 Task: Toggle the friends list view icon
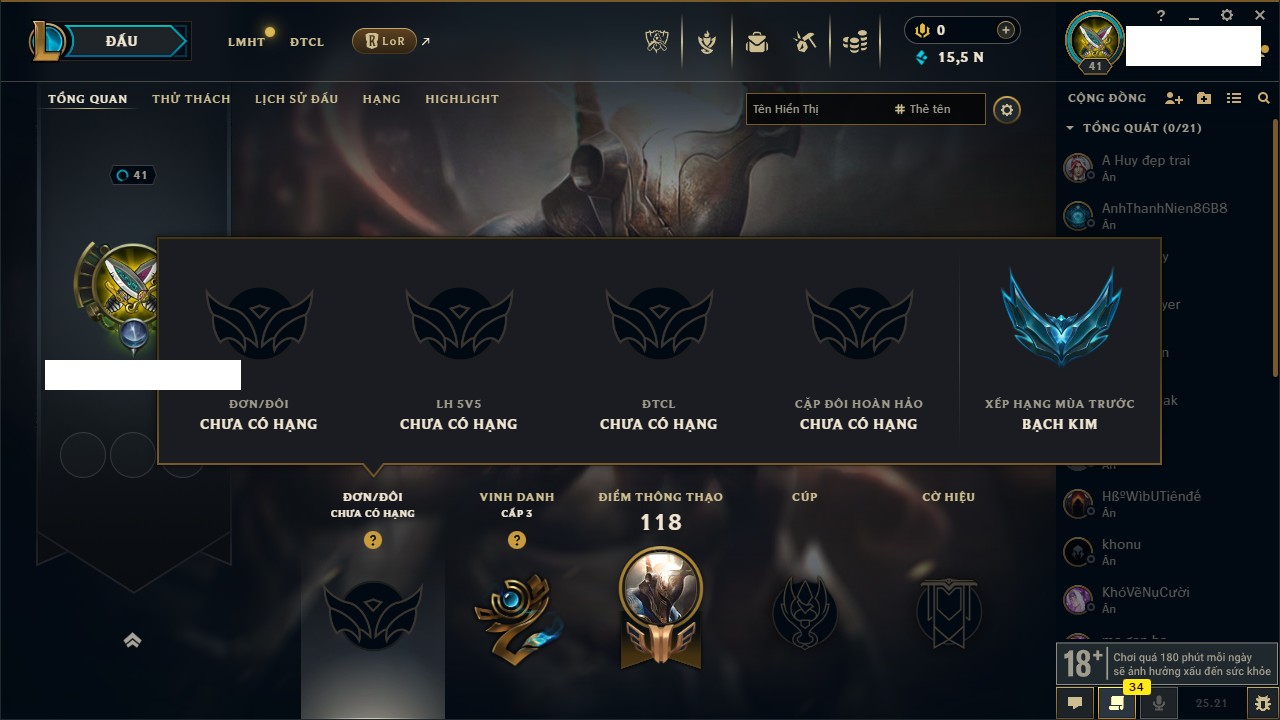[1234, 98]
